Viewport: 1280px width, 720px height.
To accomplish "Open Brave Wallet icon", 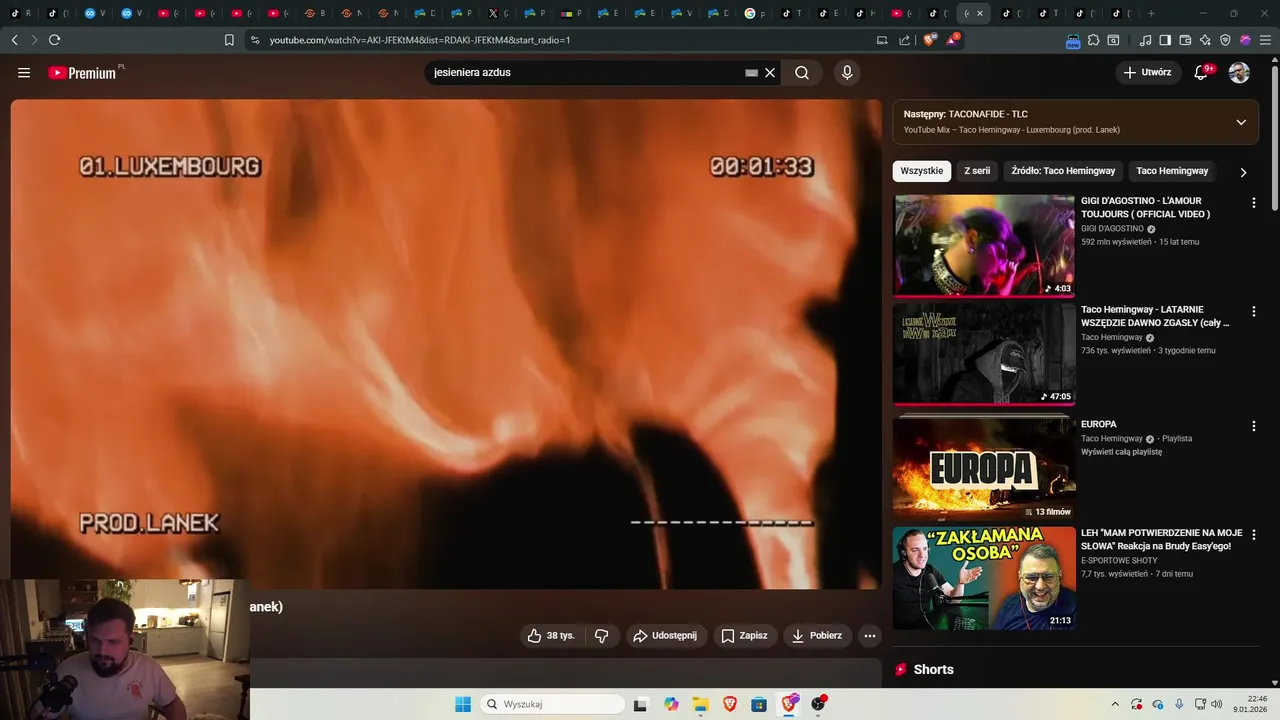I will [1185, 40].
